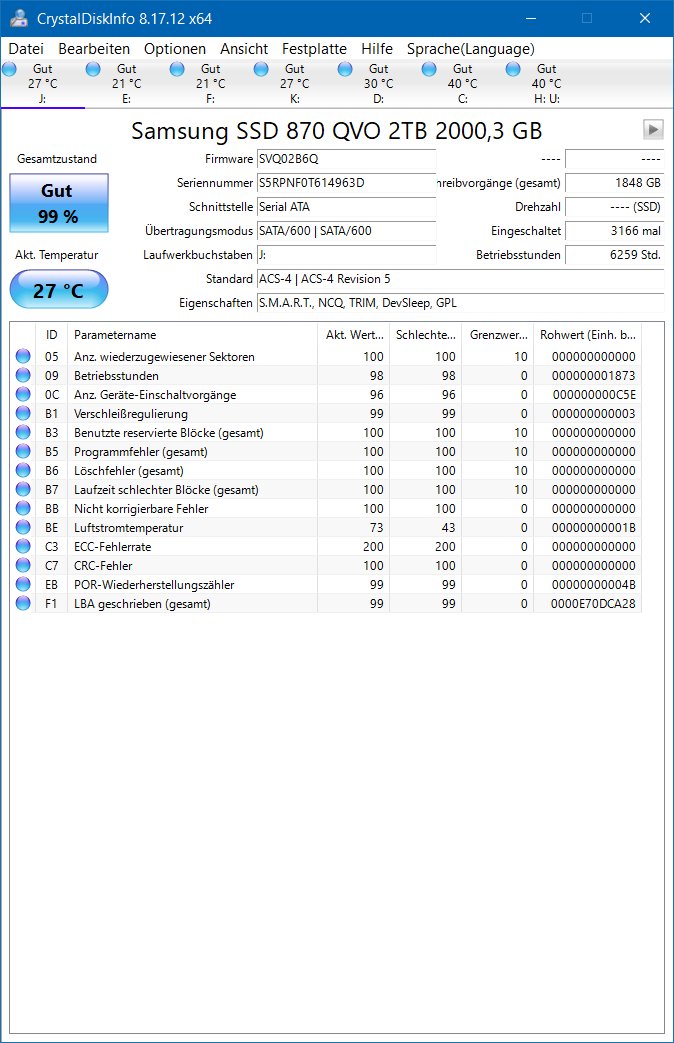Click the Akt. Wert column header

(353, 335)
